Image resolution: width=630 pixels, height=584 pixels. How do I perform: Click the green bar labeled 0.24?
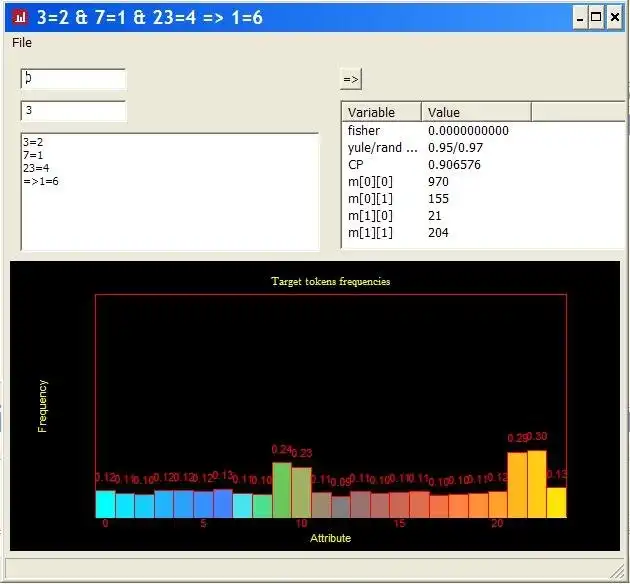(282, 490)
